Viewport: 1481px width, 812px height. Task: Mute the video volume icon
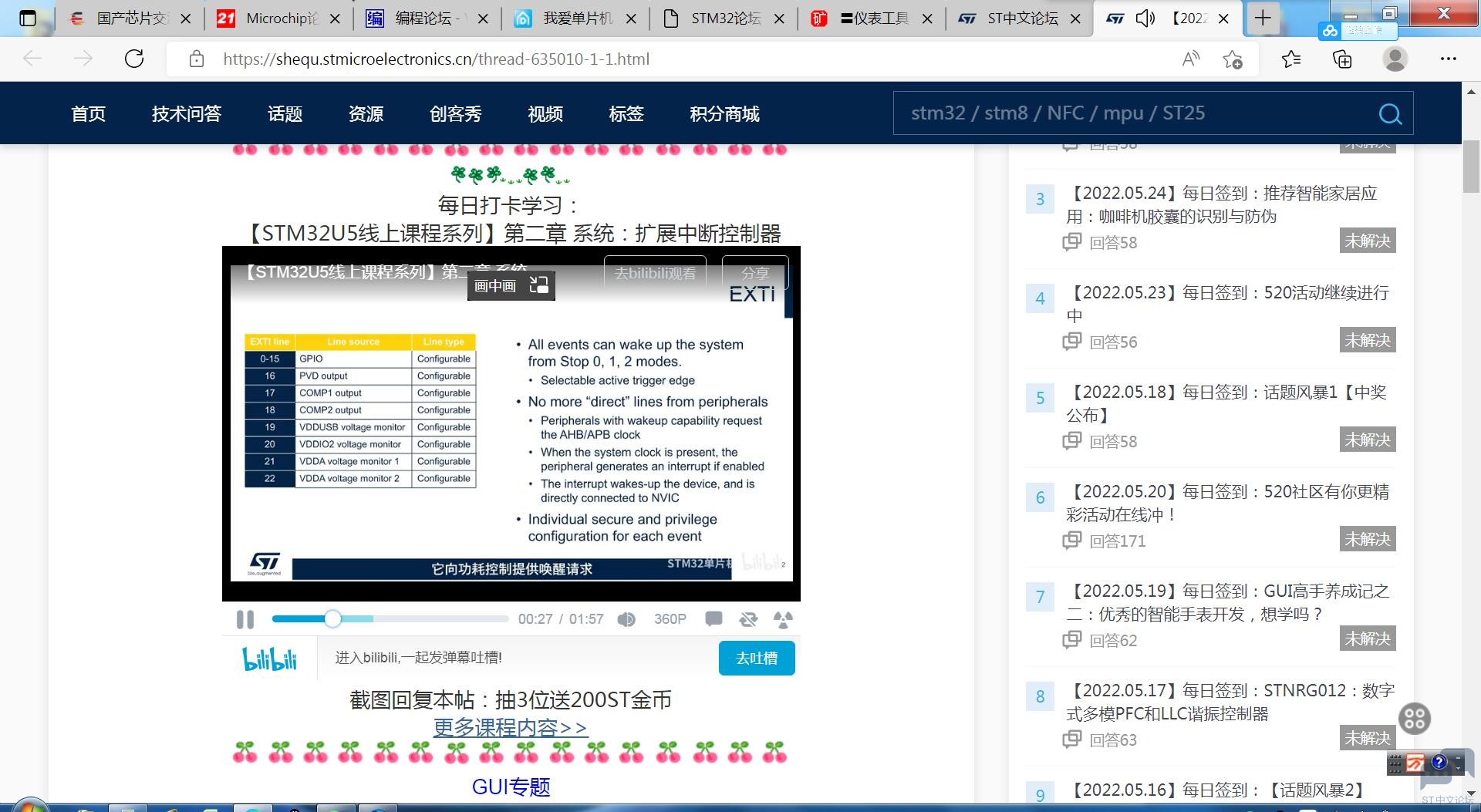click(x=626, y=619)
